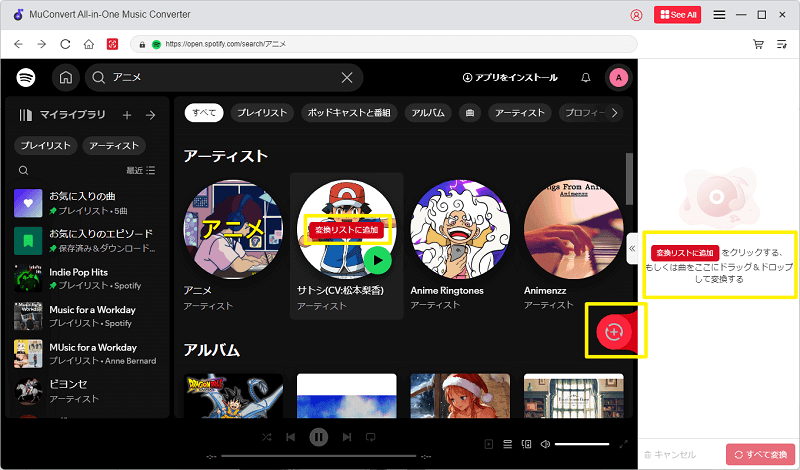Click the red music service switch icon
This screenshot has height=470, width=800.
tap(112, 44)
